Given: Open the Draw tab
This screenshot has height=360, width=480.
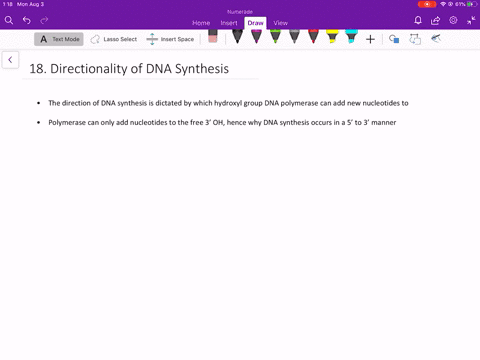Looking at the screenshot, I should [255, 23].
